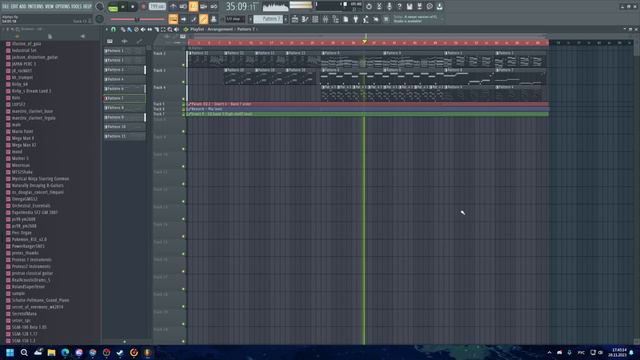Mute Track 7 using its green light
The width and height of the screenshot is (640, 360).
click(x=183, y=114)
